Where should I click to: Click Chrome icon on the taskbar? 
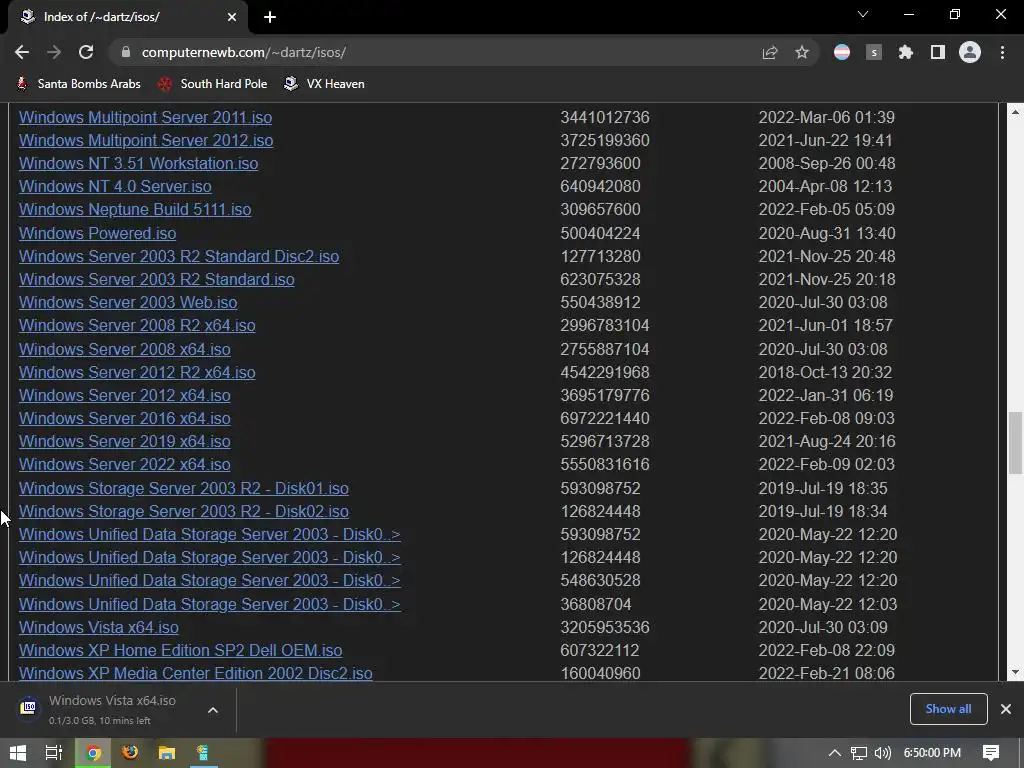pyautogui.click(x=93, y=753)
